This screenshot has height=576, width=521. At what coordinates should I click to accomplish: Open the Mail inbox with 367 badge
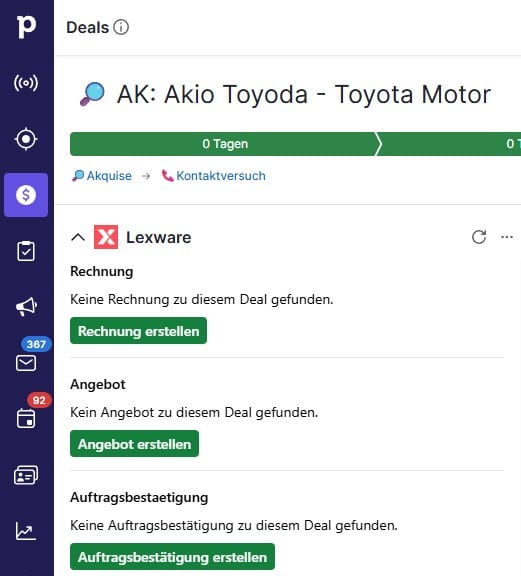pos(26,363)
